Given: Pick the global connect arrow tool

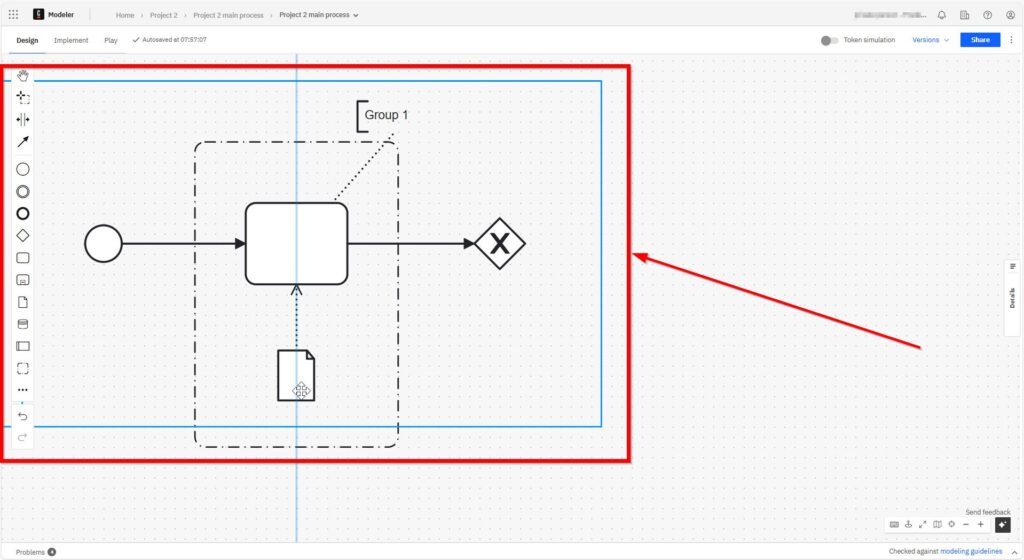Looking at the screenshot, I should point(23,142).
